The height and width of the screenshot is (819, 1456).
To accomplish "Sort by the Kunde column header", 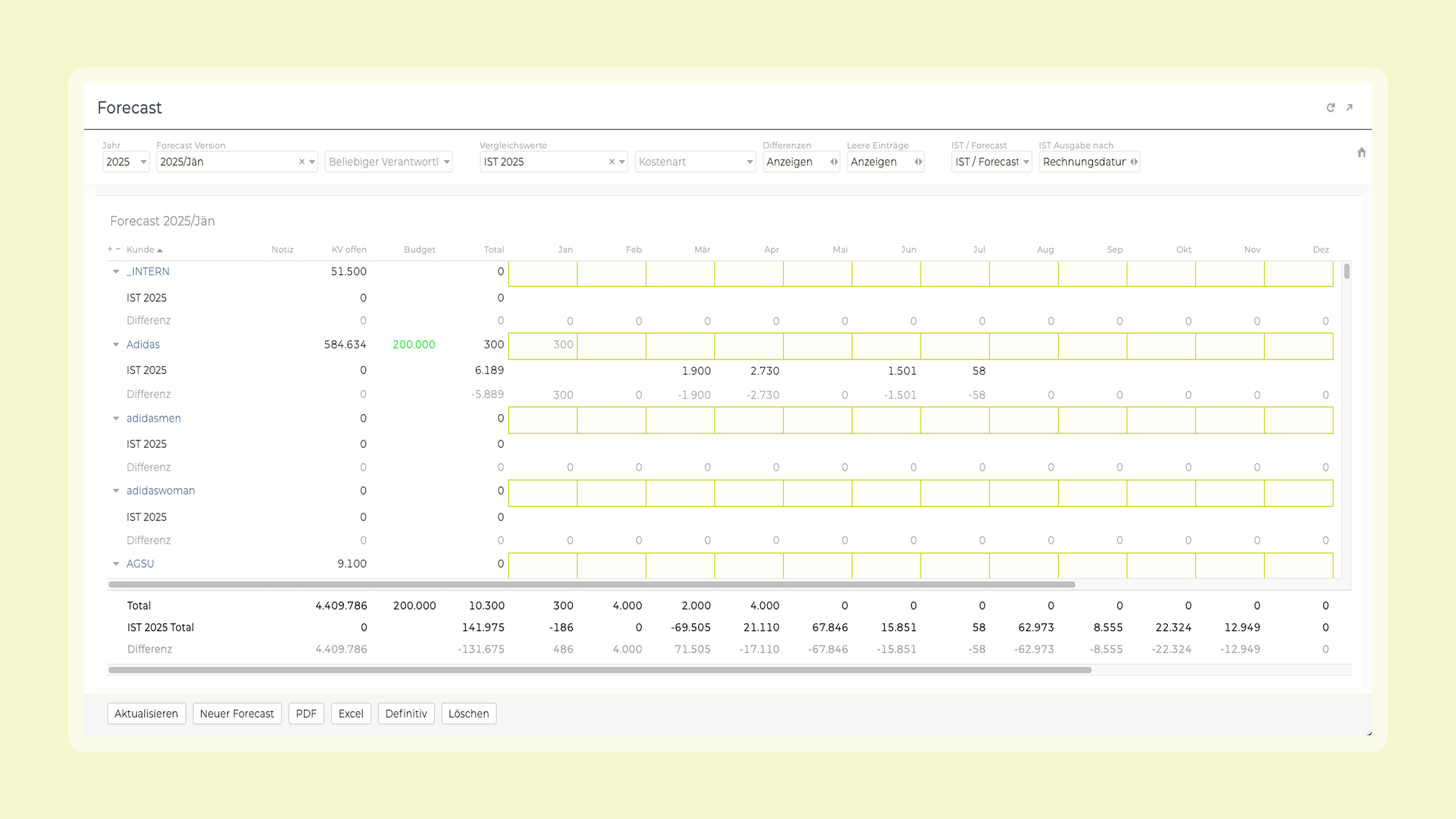I will point(140,249).
